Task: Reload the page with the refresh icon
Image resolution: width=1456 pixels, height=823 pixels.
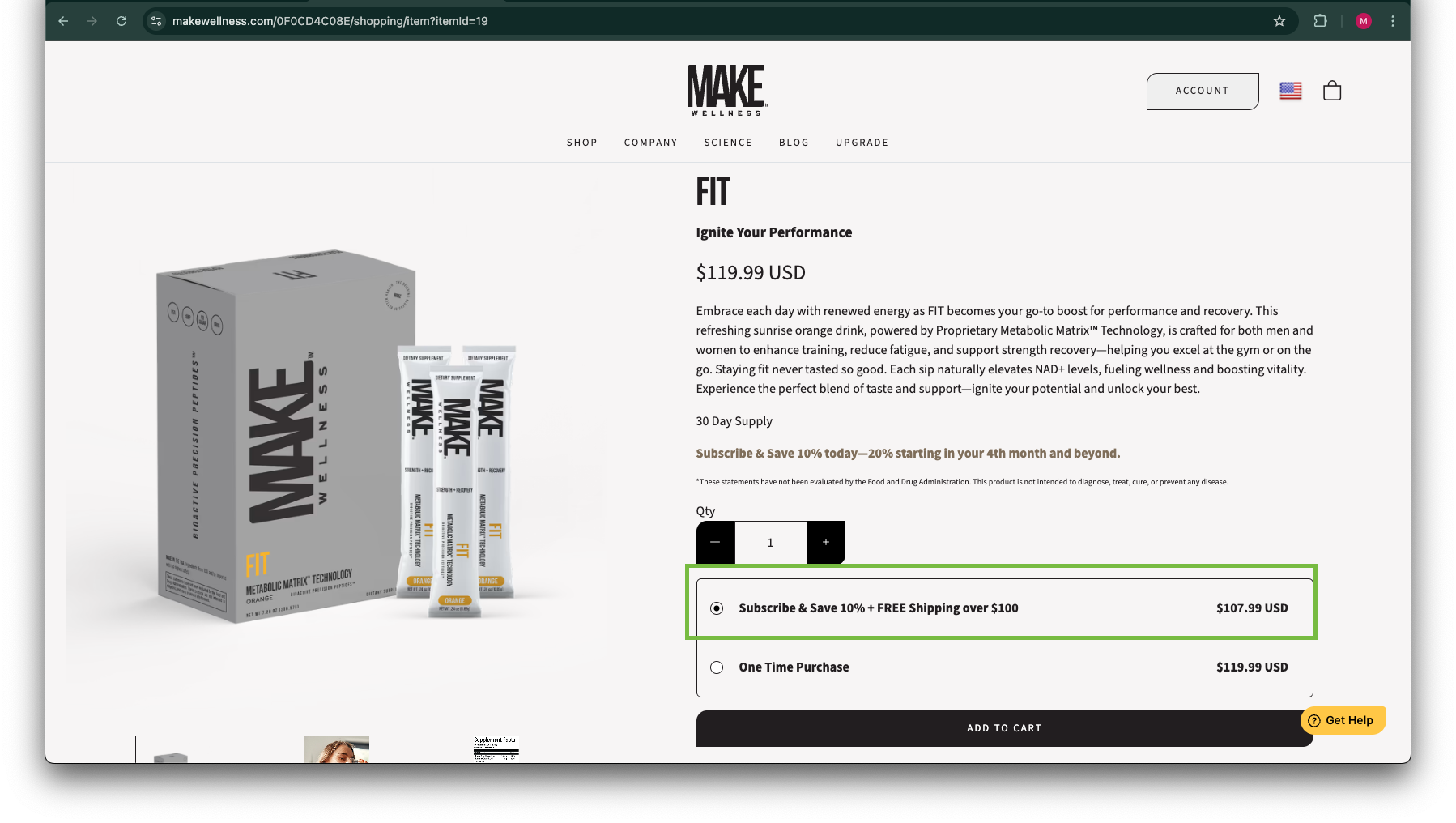Action: coord(121,21)
